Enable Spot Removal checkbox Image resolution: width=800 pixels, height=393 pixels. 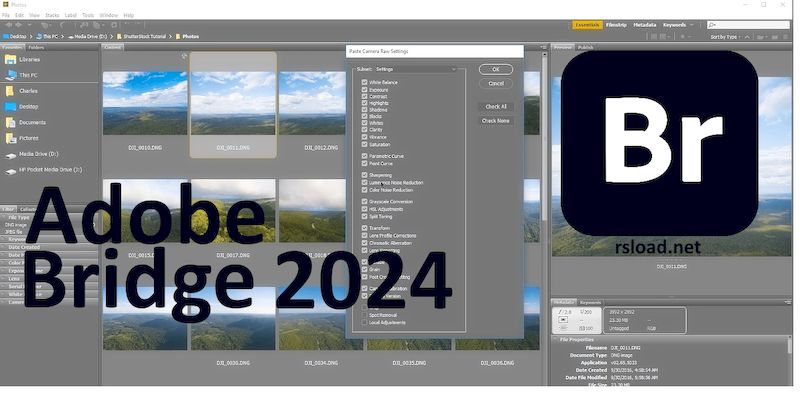[x=364, y=315]
